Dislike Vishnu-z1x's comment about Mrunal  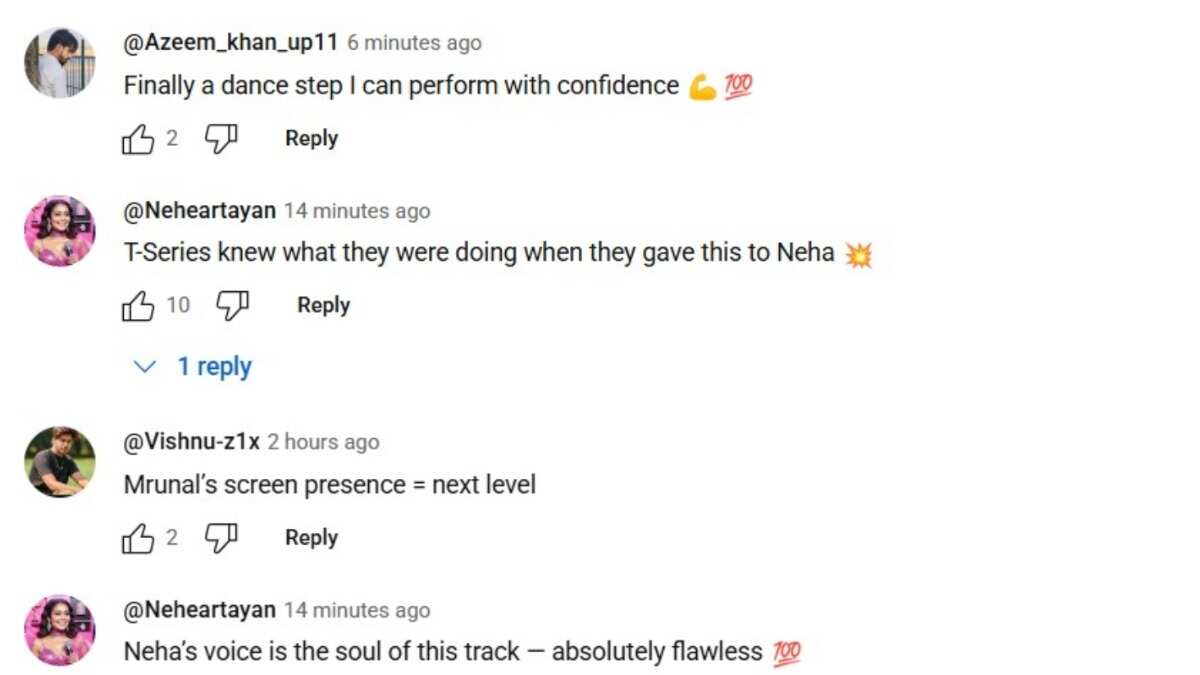click(x=221, y=539)
